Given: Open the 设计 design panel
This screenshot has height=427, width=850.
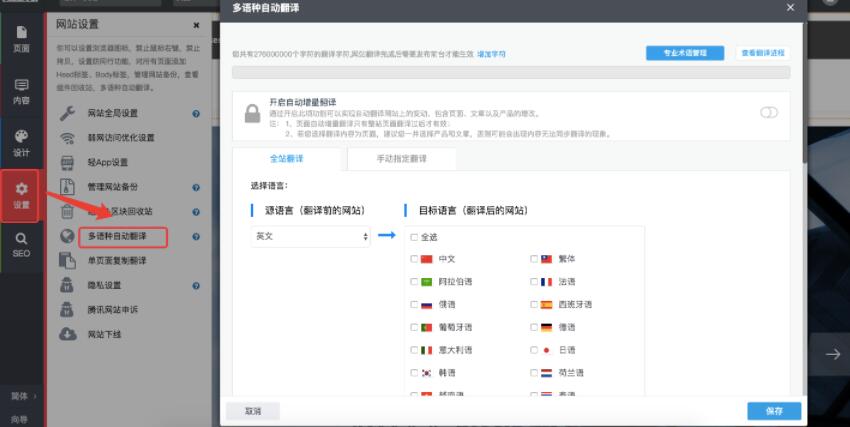Looking at the screenshot, I should click(x=21, y=143).
